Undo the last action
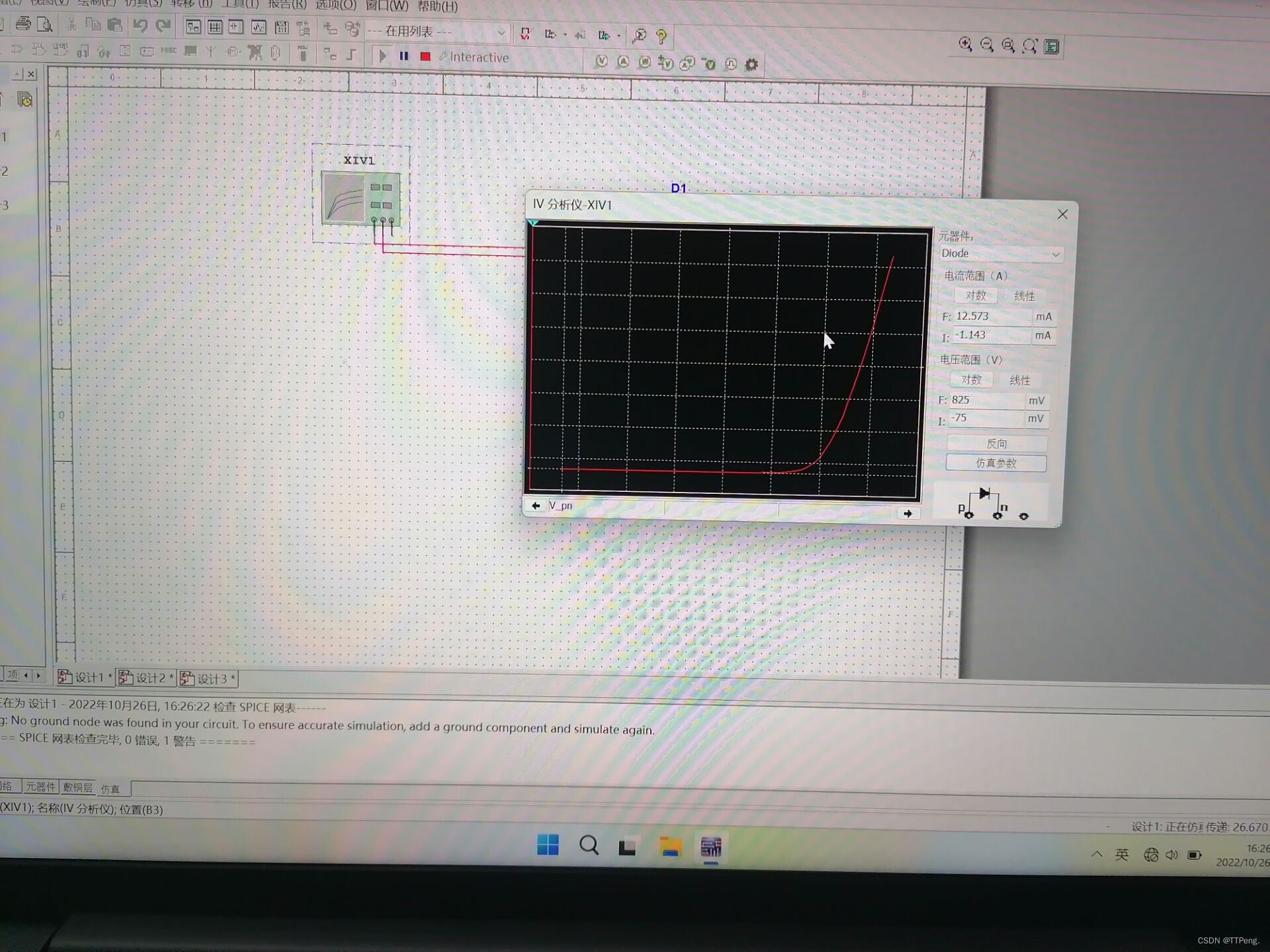1270x952 pixels. [140, 26]
